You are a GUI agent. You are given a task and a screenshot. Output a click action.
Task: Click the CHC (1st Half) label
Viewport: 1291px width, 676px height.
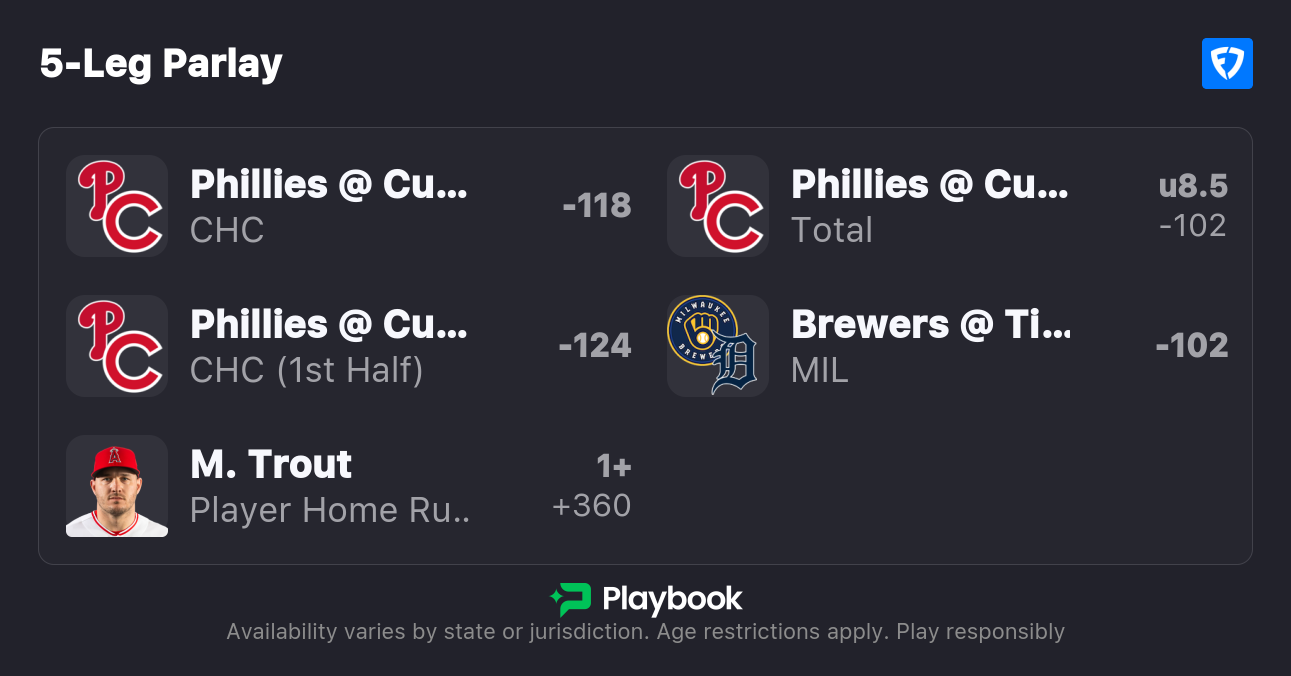[307, 370]
